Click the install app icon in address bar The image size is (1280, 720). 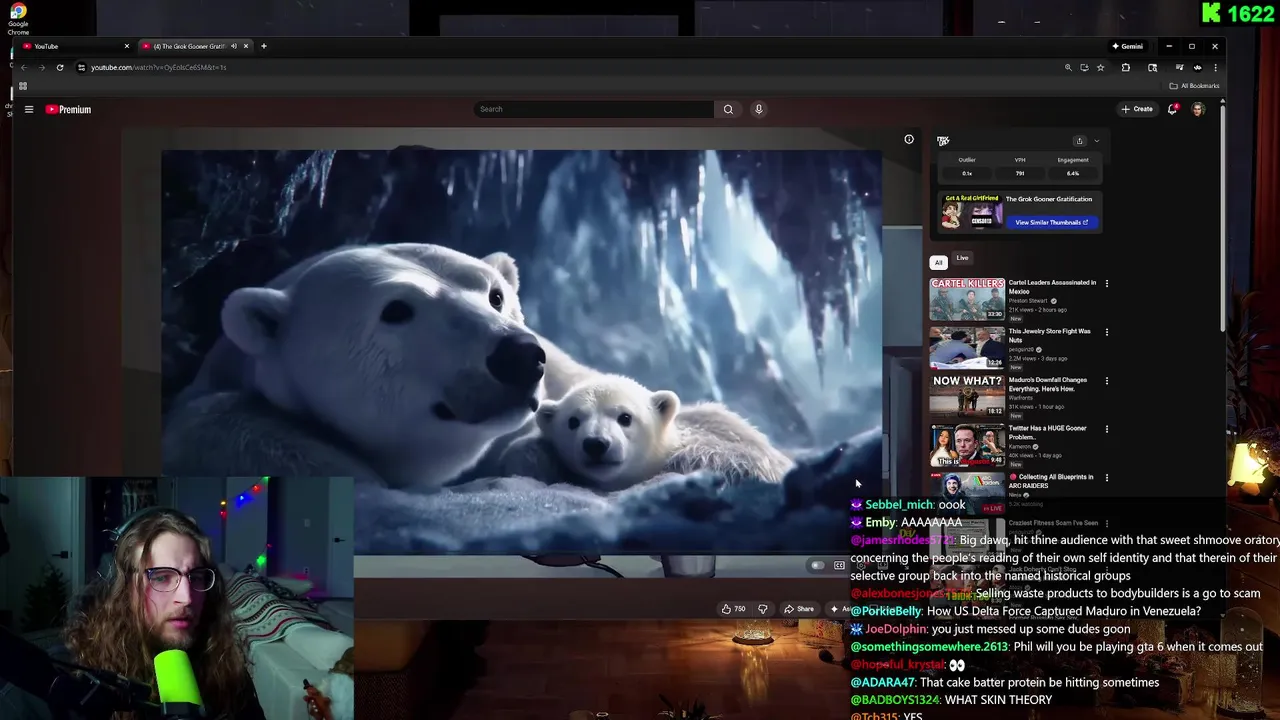click(1084, 67)
